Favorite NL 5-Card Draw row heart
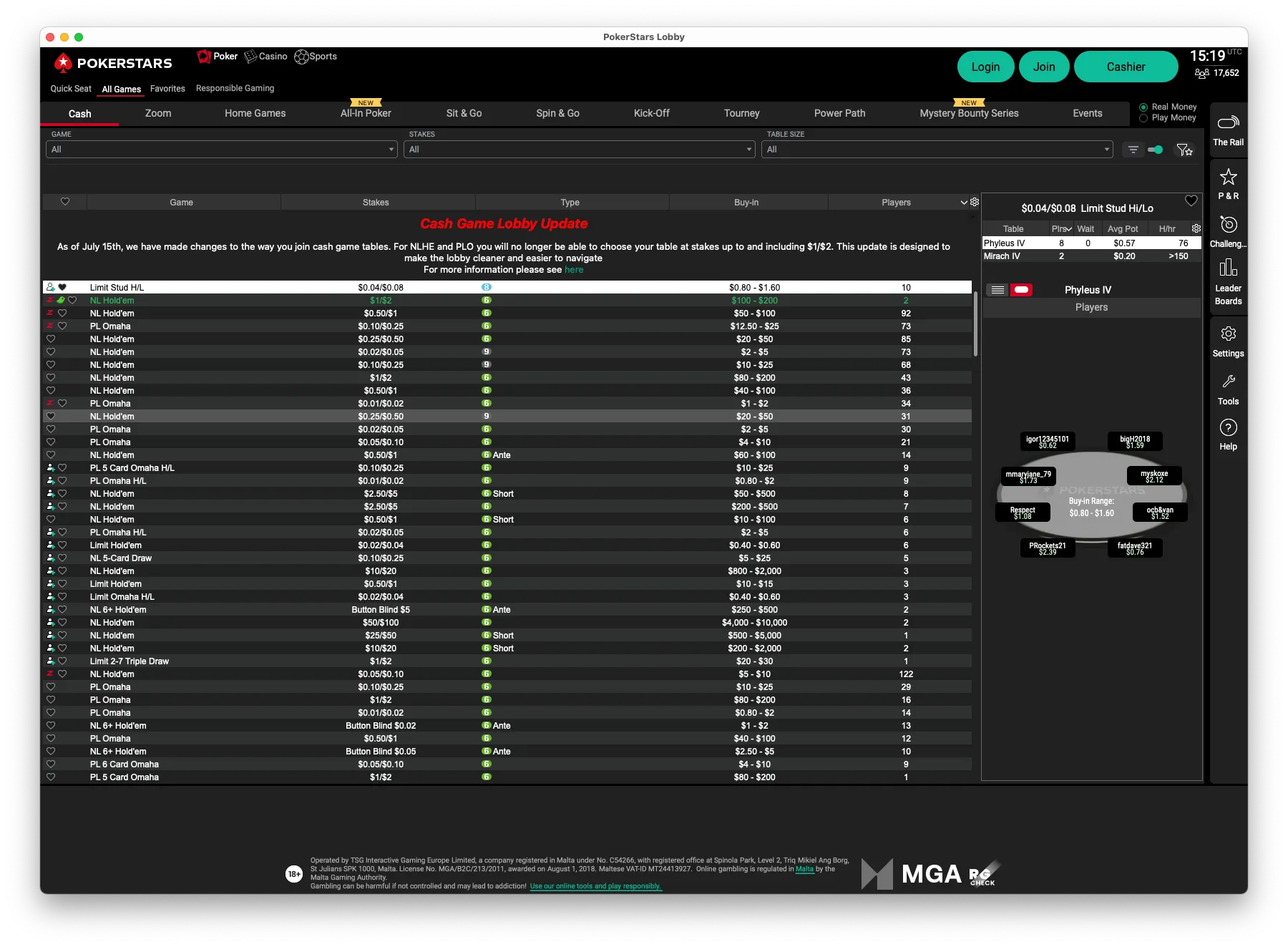The image size is (1288, 947). click(x=62, y=558)
